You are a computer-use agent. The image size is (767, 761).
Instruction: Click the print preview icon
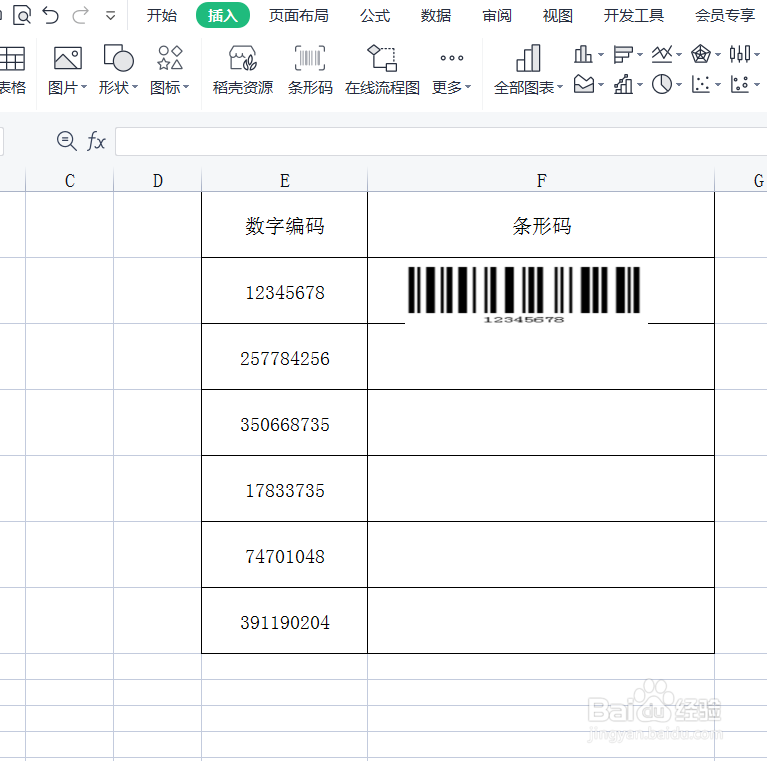tap(22, 15)
